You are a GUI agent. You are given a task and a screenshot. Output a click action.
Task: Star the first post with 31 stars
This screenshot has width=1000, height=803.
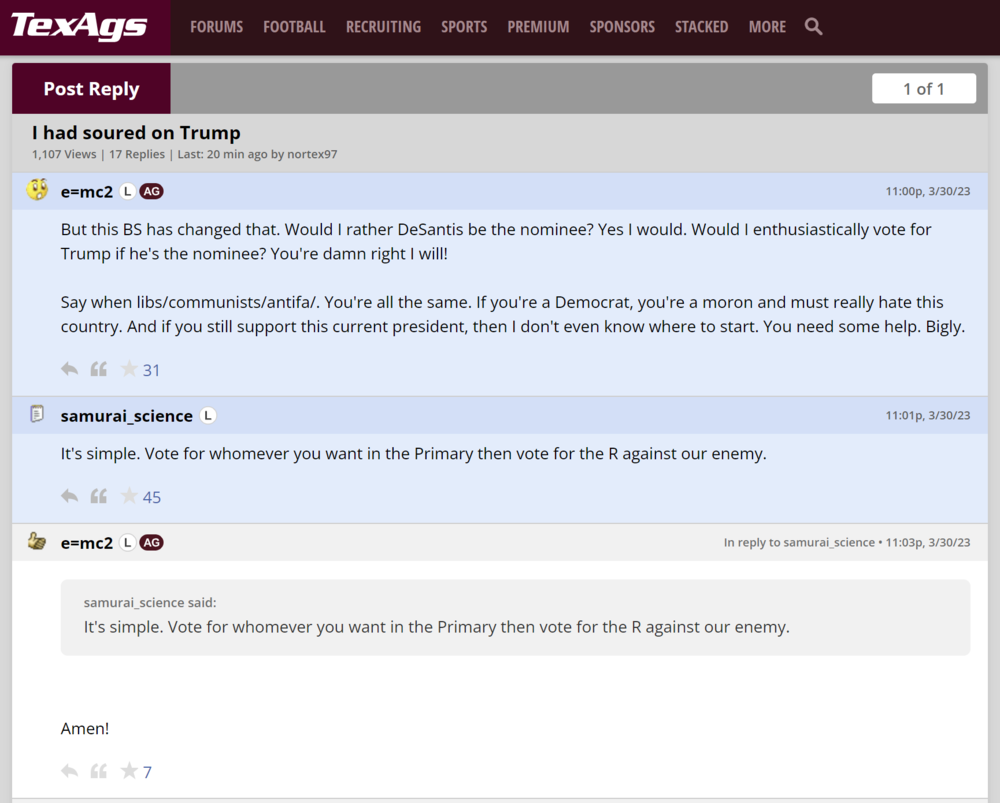pos(129,369)
